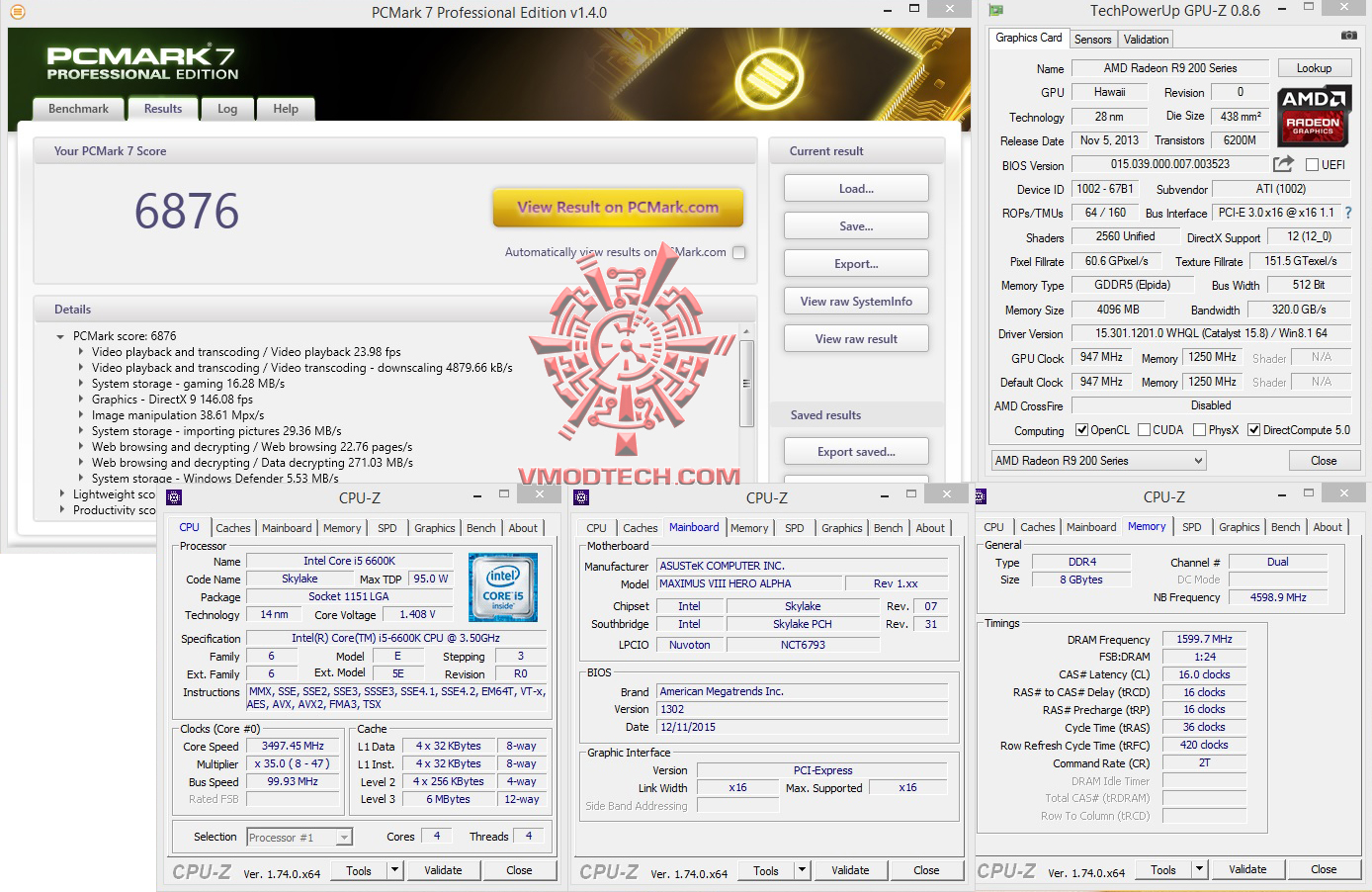The height and width of the screenshot is (892, 1372).
Task: Click the DRAM Frequency value 1599.7 MHz
Action: [x=1204, y=640]
